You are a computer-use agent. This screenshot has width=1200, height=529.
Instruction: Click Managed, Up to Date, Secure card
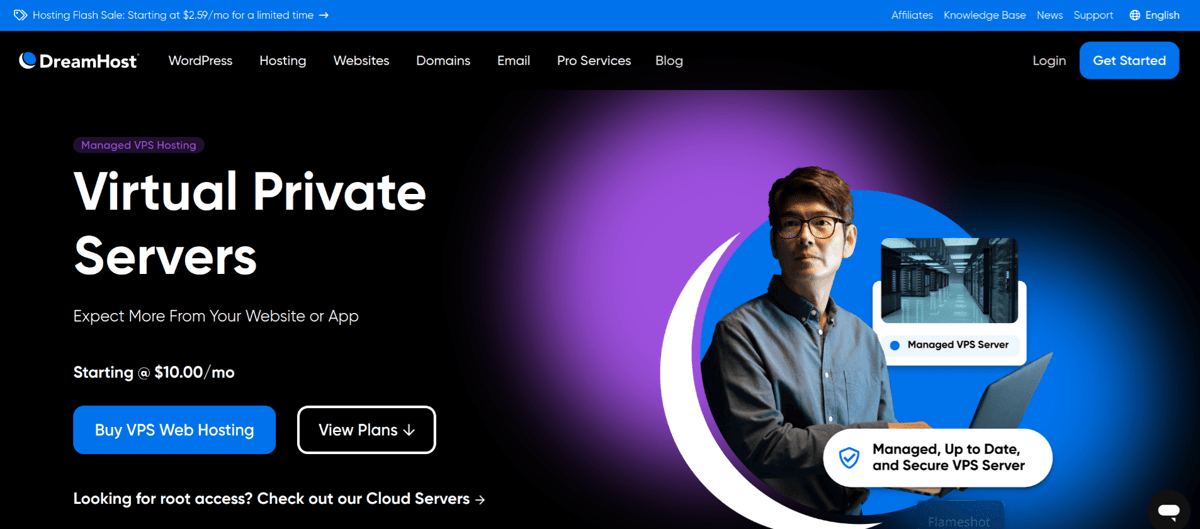tap(938, 458)
